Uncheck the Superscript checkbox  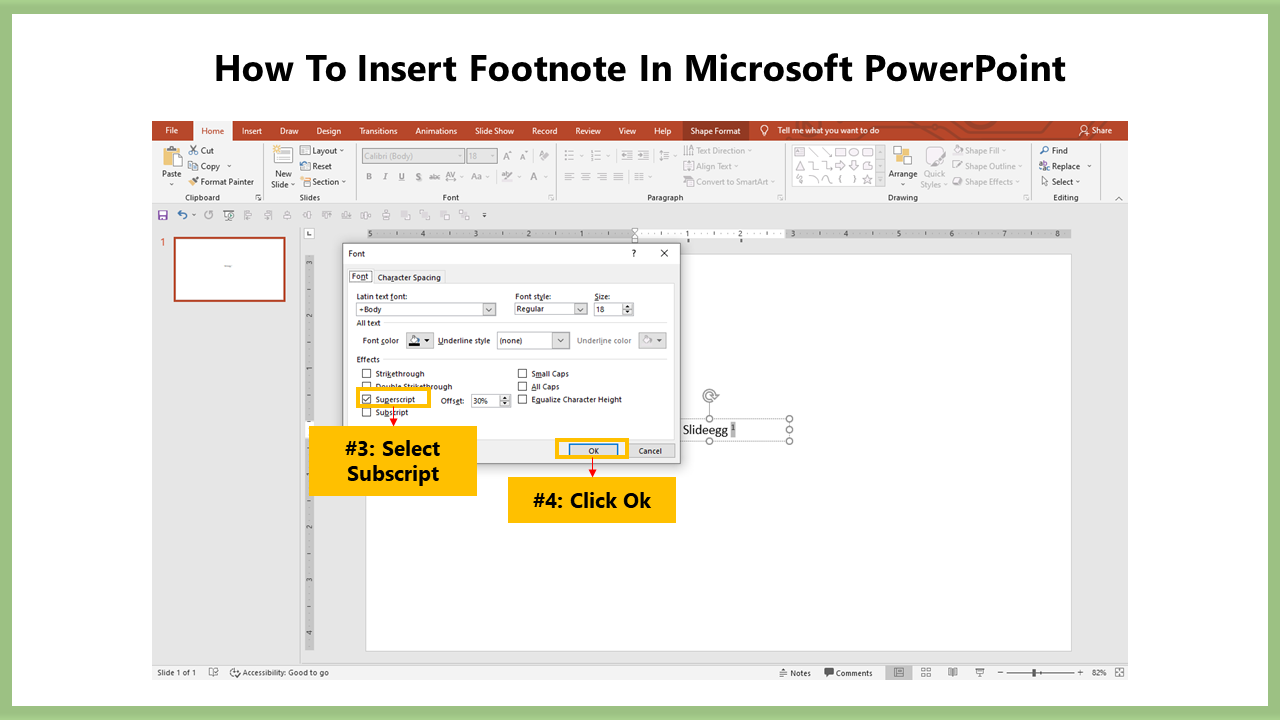[x=367, y=399]
